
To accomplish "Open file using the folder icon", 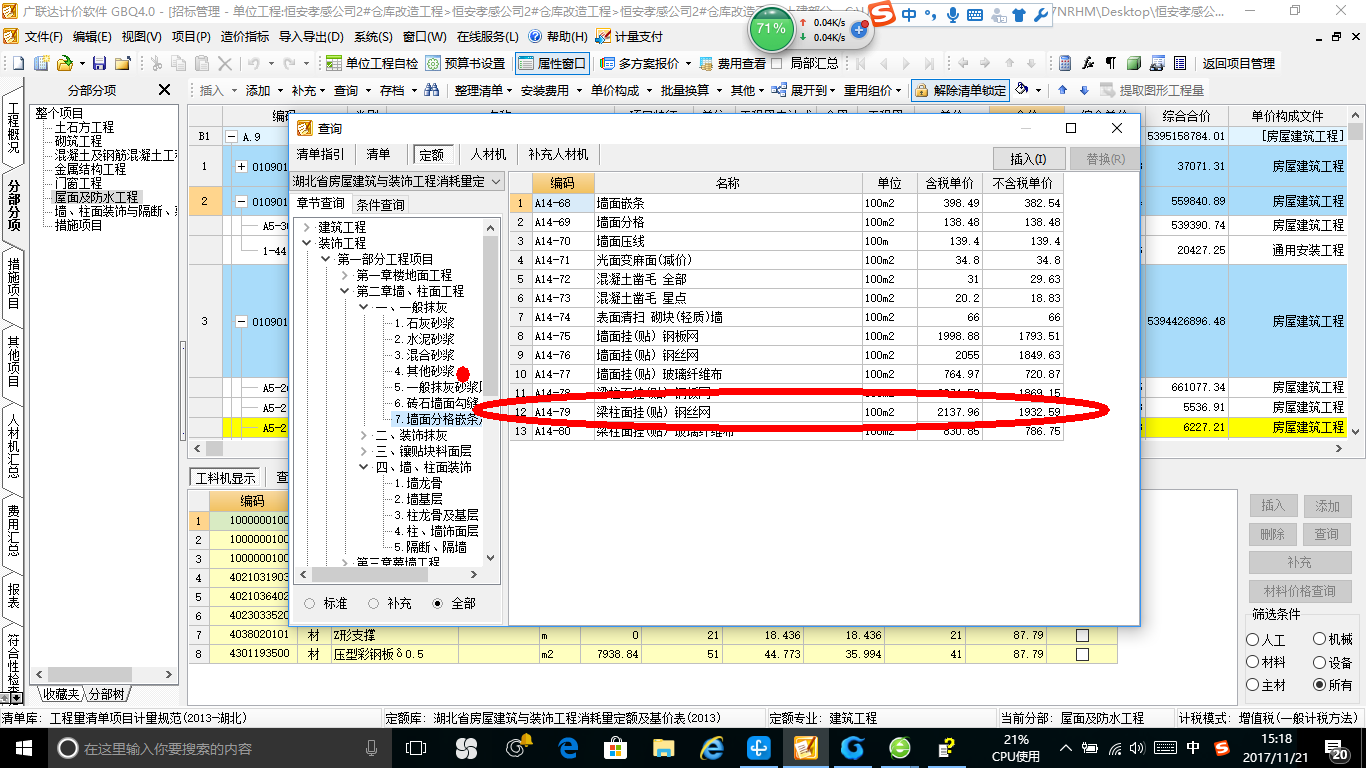I will (64, 63).
